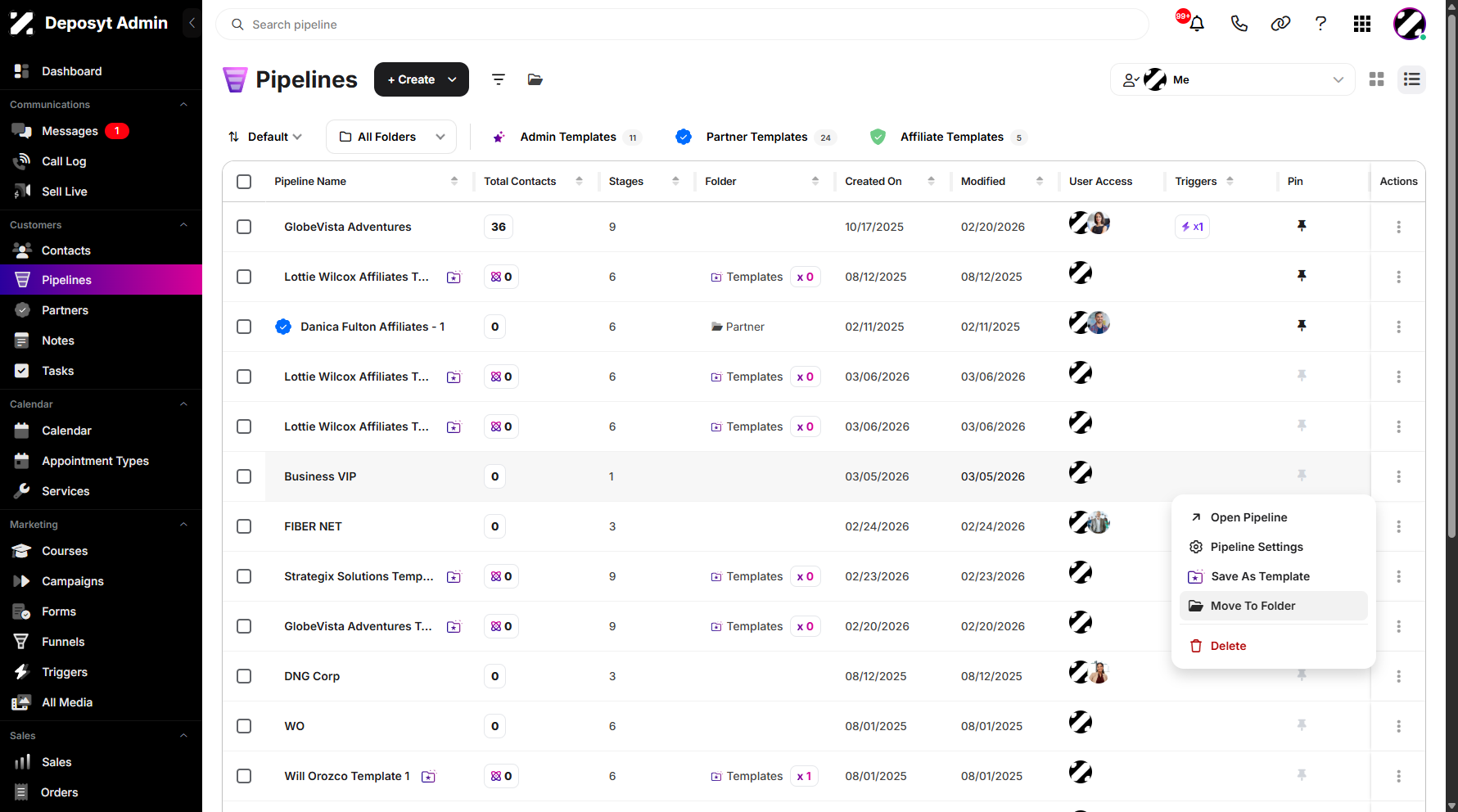Open actions menu for FIBER NET row
The image size is (1458, 812).
coord(1398,526)
